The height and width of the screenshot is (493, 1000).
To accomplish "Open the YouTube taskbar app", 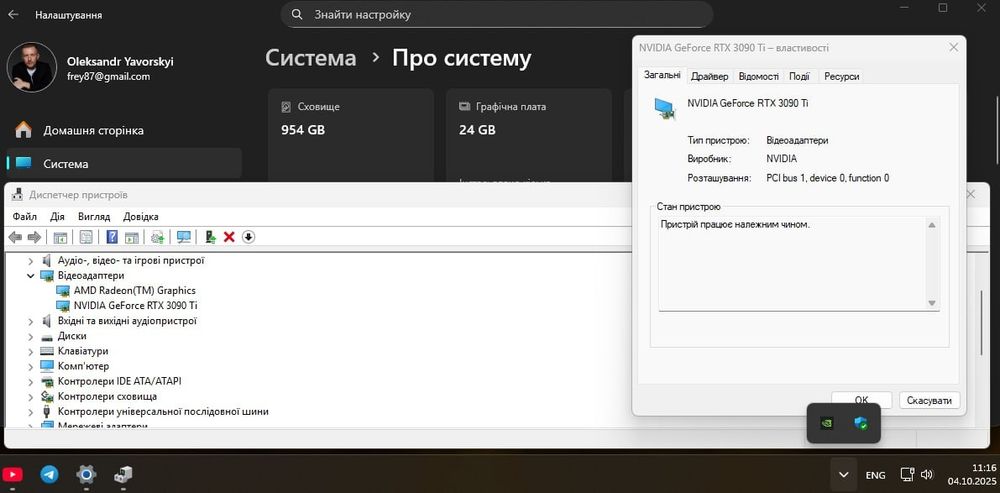I will [x=12, y=475].
